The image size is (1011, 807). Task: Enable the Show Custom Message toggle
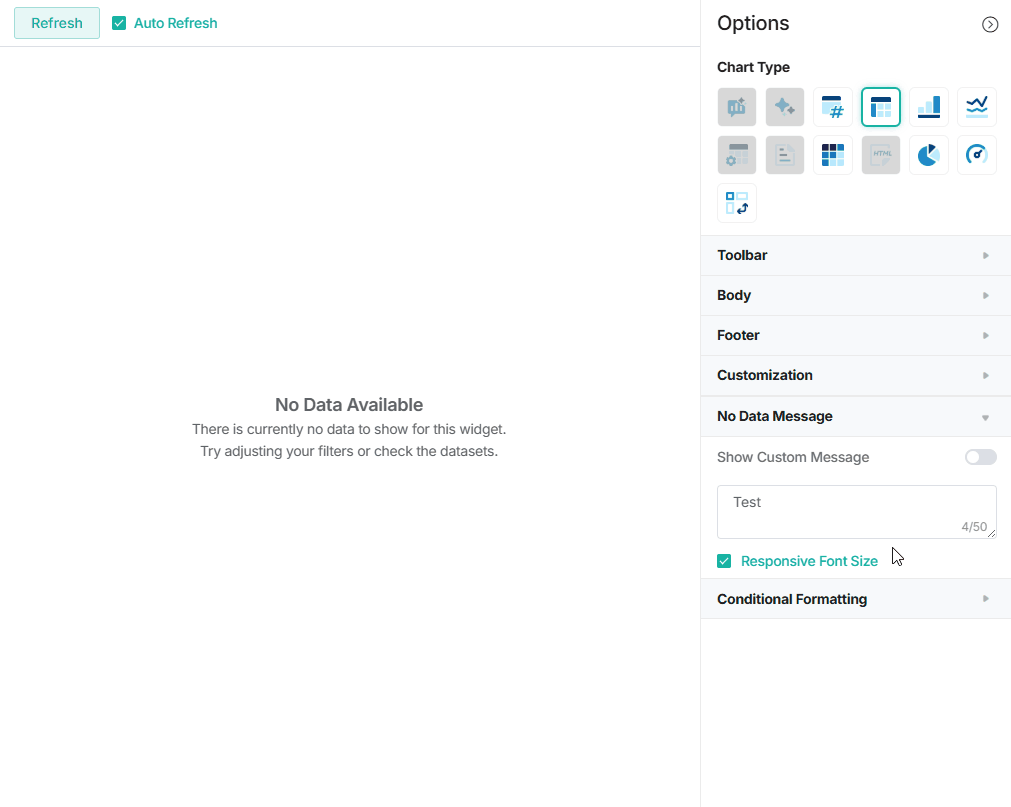tap(980, 457)
